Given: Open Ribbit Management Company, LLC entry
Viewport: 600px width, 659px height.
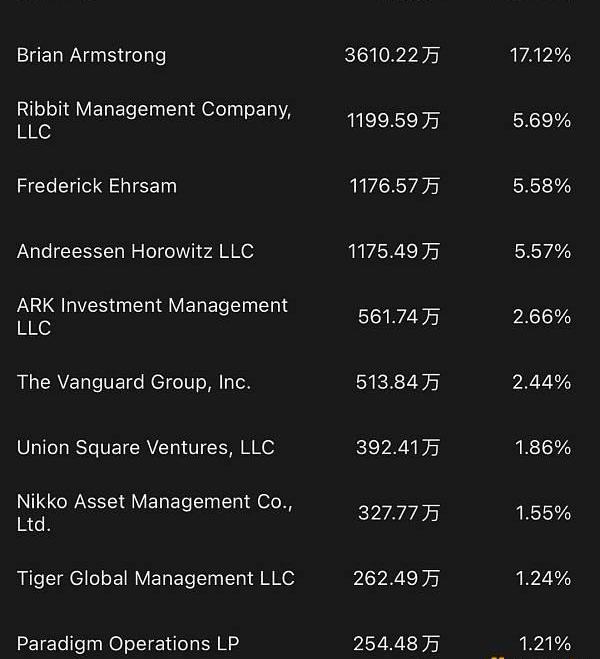Looking at the screenshot, I should coord(153,120).
